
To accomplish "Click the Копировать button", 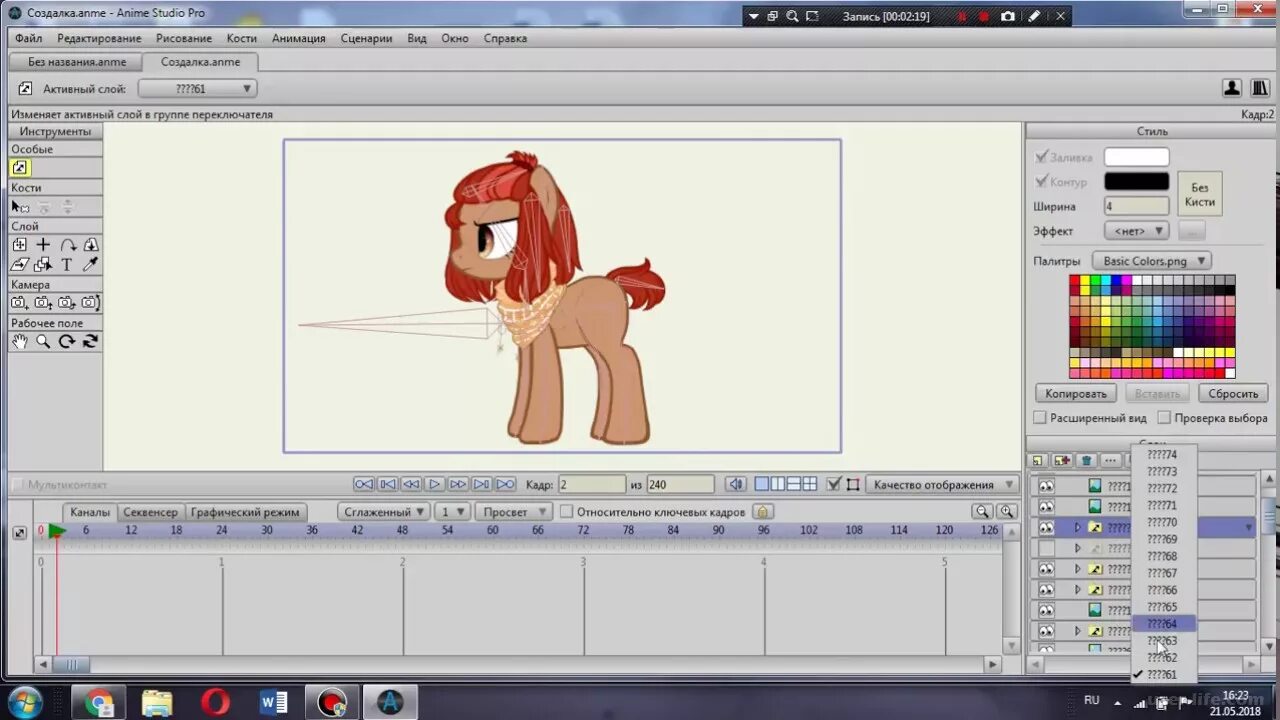I will point(1076,394).
